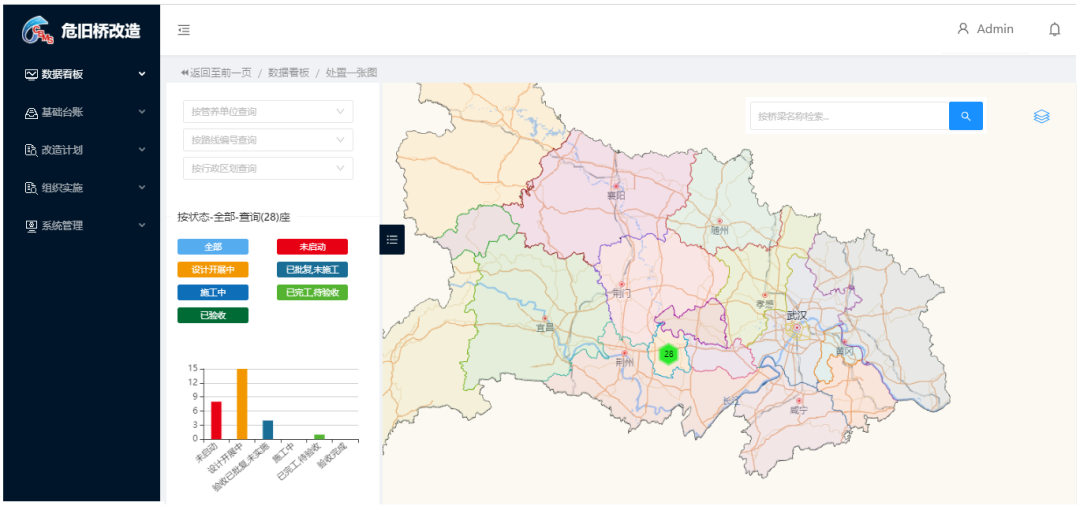Expand the 改造计划 sidebar menu

[x=80, y=150]
